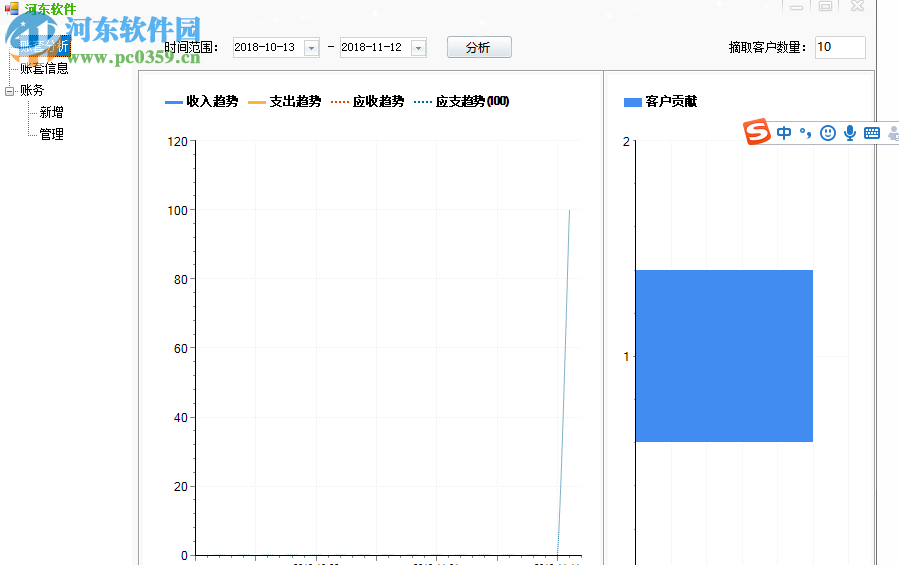Click the 100 label on trend chart axis
Image resolution: width=899 pixels, height=565 pixels.
(x=177, y=211)
